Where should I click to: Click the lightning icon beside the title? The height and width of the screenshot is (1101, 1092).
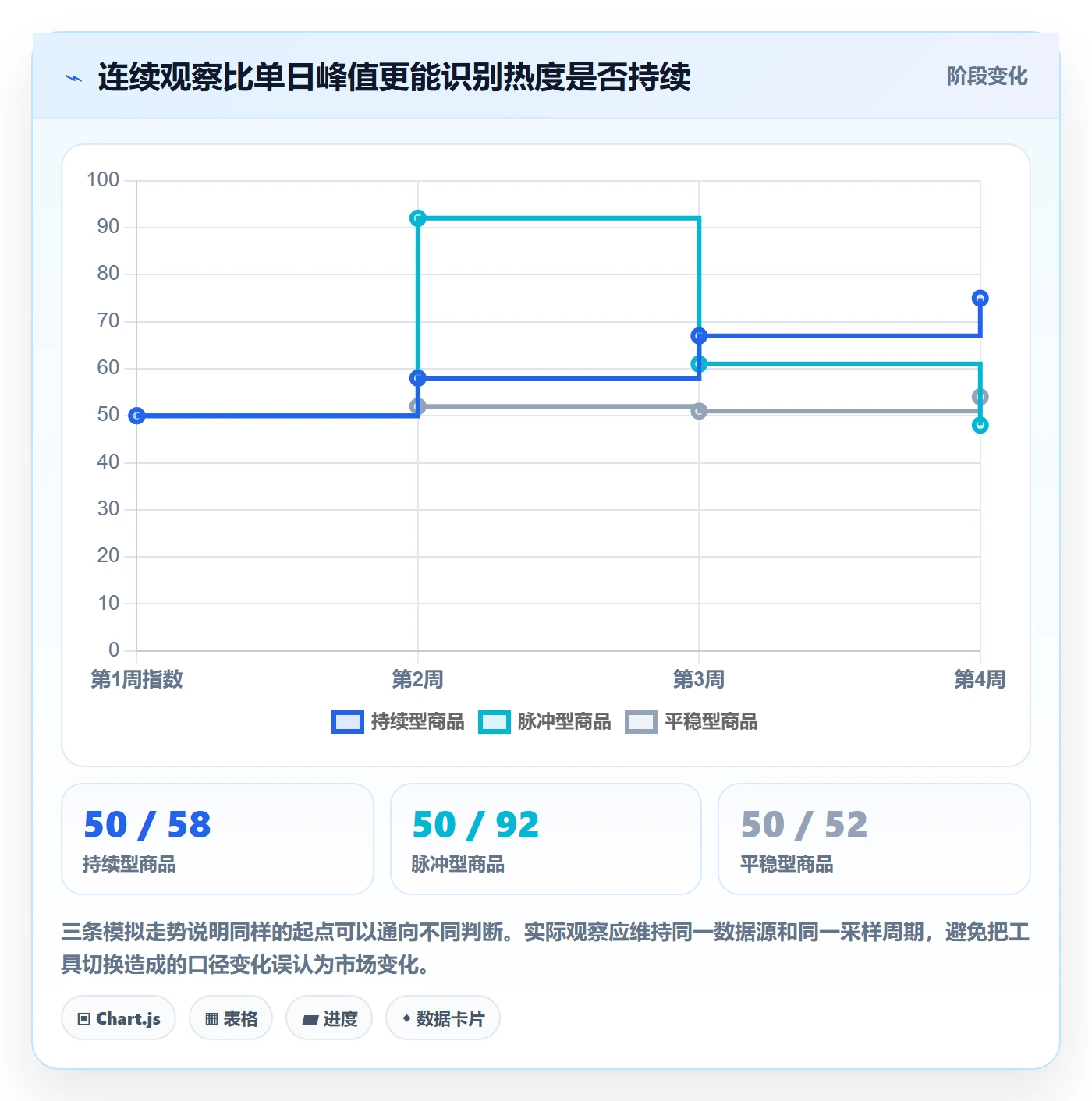pos(74,78)
